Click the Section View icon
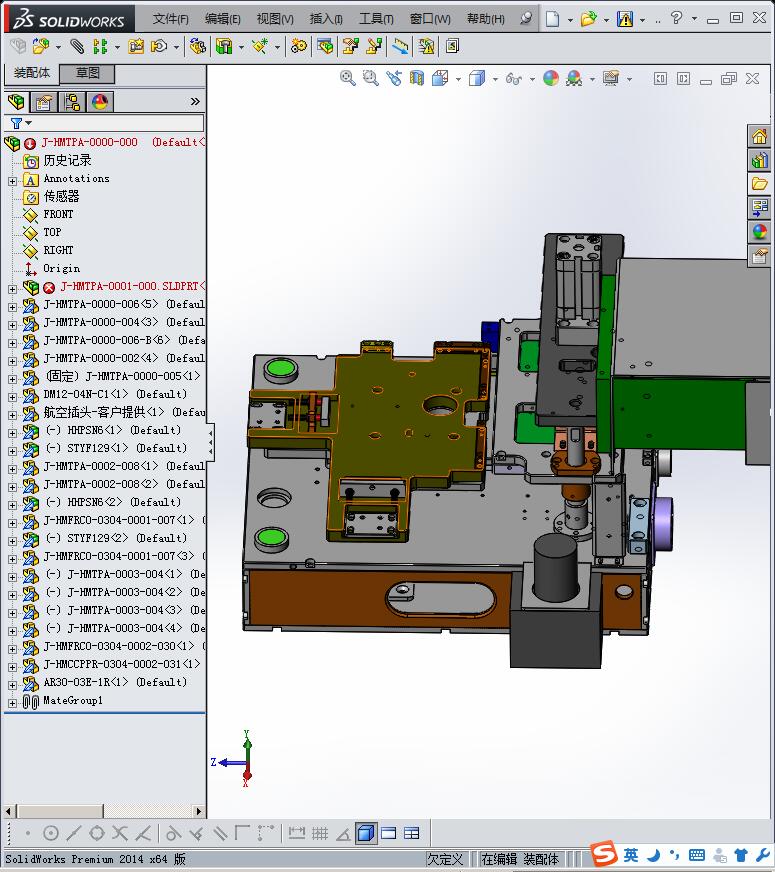775x872 pixels. [417, 78]
